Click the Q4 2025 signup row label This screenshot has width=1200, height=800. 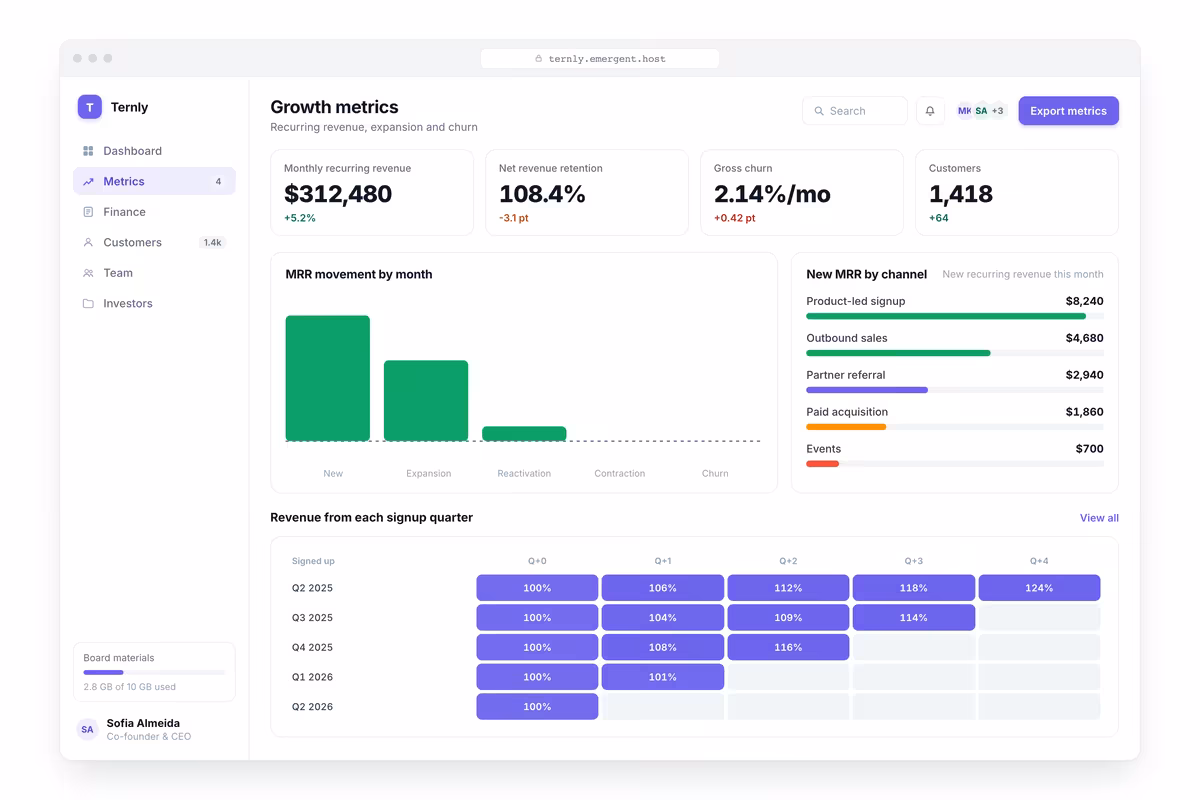(x=312, y=647)
